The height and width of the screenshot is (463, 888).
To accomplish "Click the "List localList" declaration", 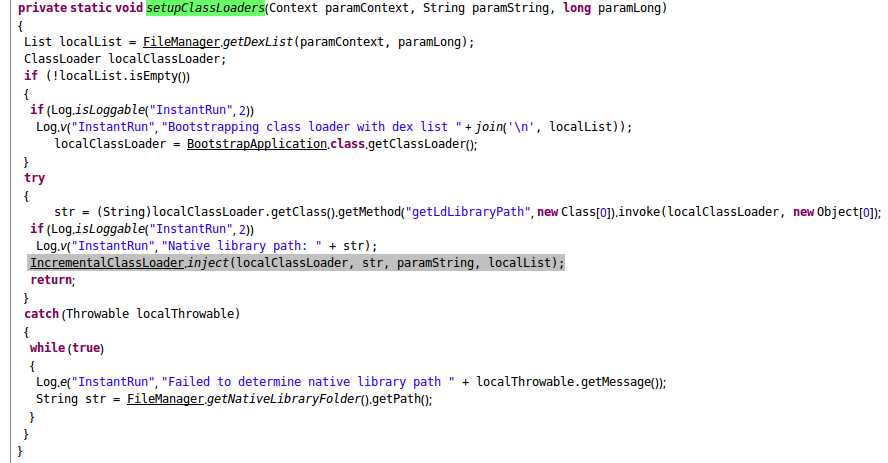I will (72, 42).
